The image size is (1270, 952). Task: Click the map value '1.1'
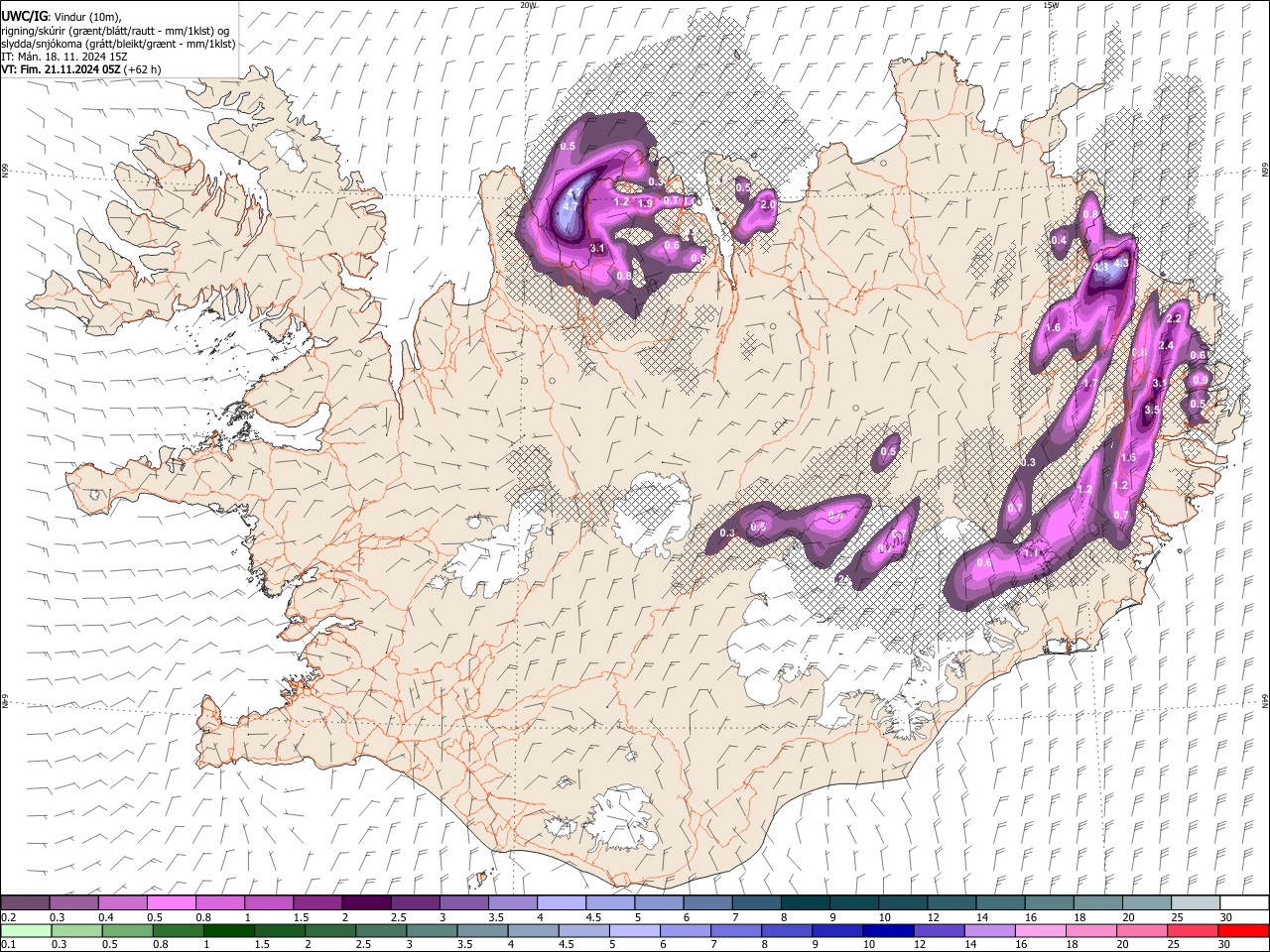click(x=1032, y=552)
